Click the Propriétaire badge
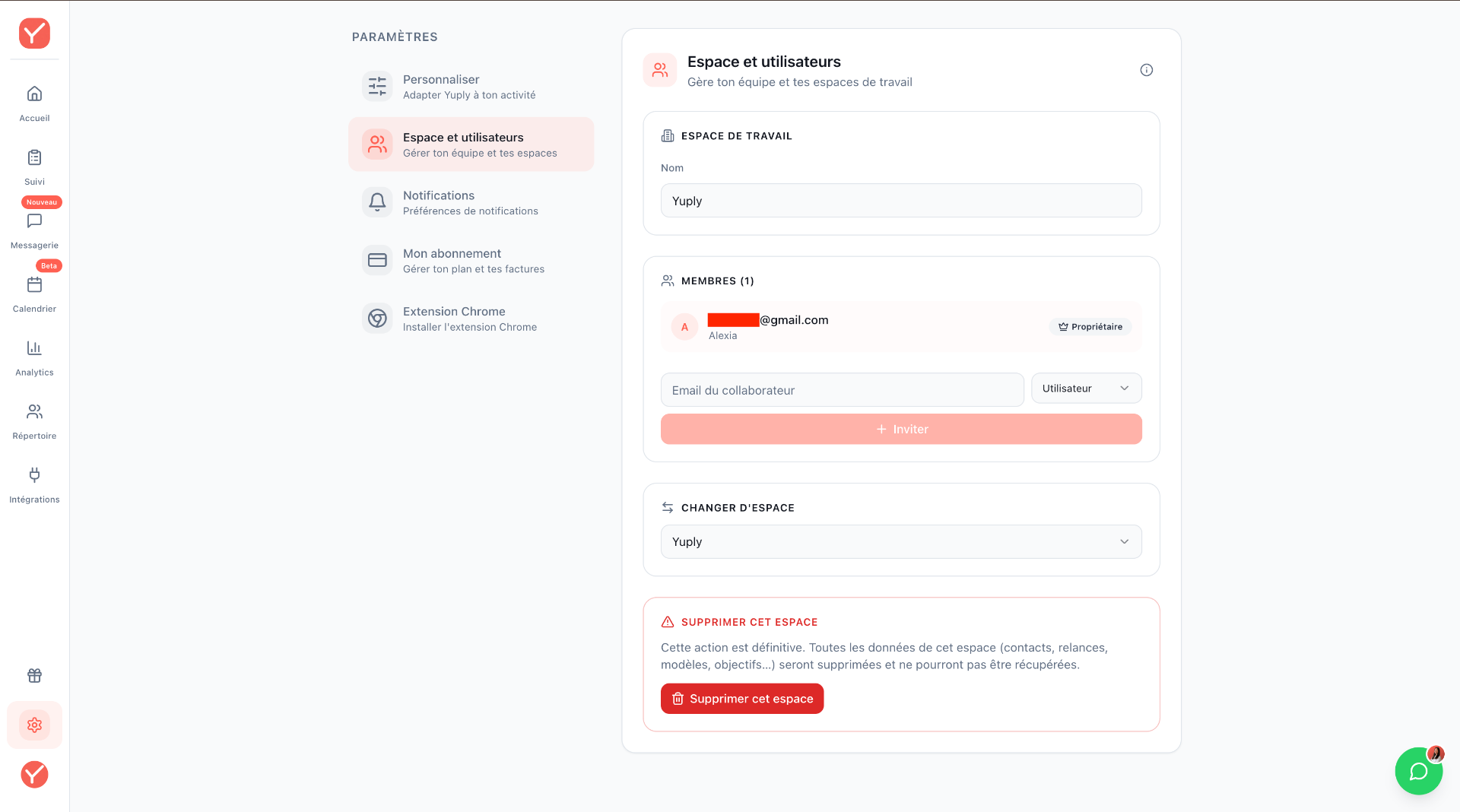Viewport: 1460px width, 812px height. click(1090, 327)
